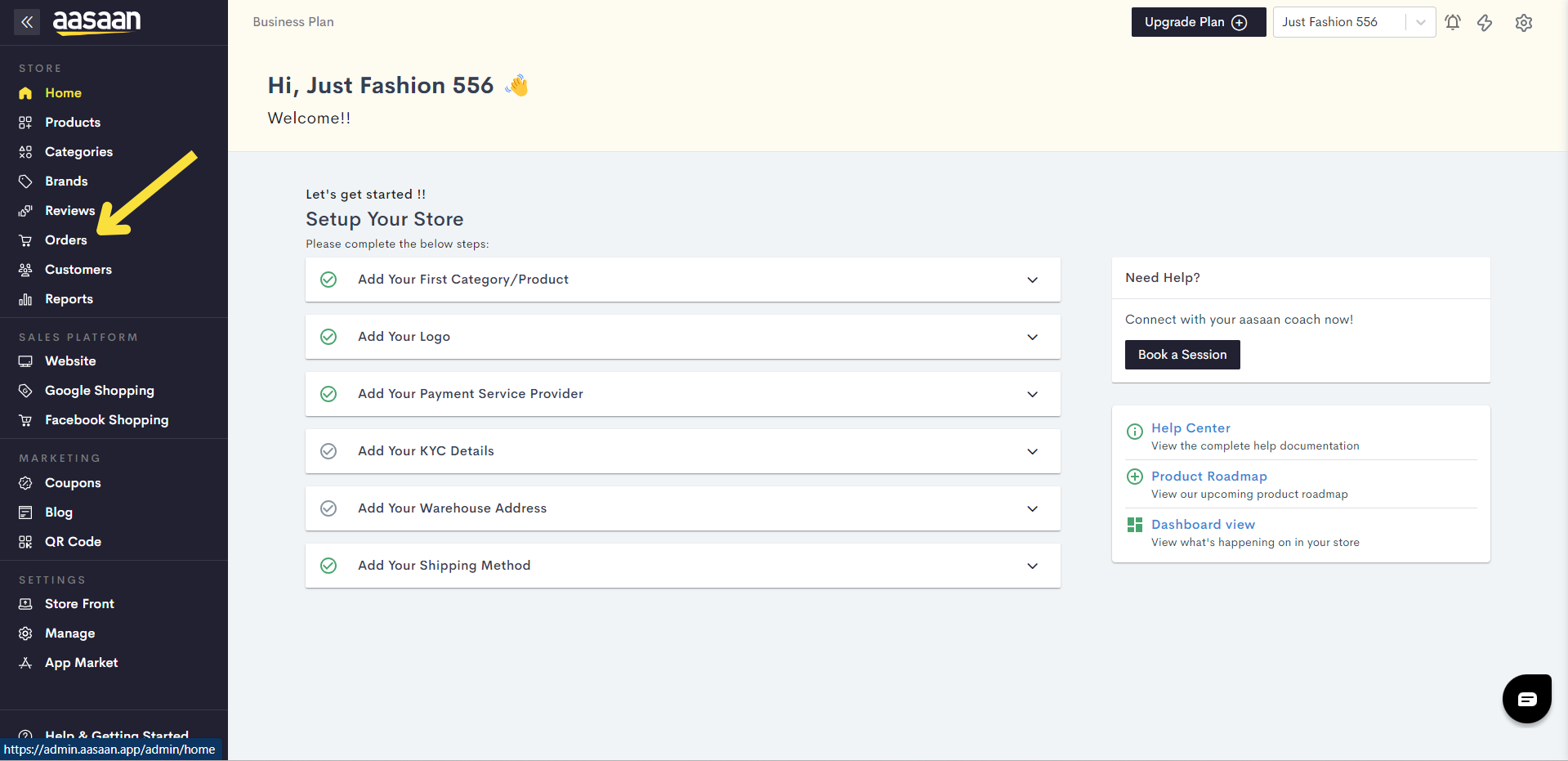This screenshot has width=1568, height=761.
Task: Collapse the sidebar with the double-chevron icon
Action: [27, 22]
